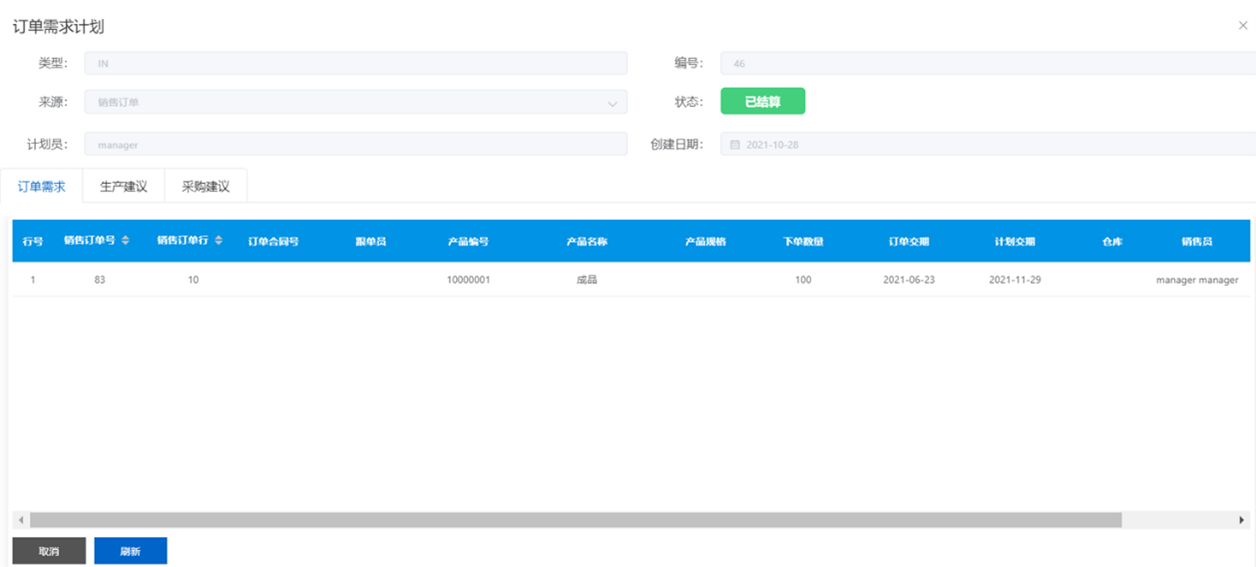
Task: Open the 创建日期 date picker field
Action: click(988, 144)
